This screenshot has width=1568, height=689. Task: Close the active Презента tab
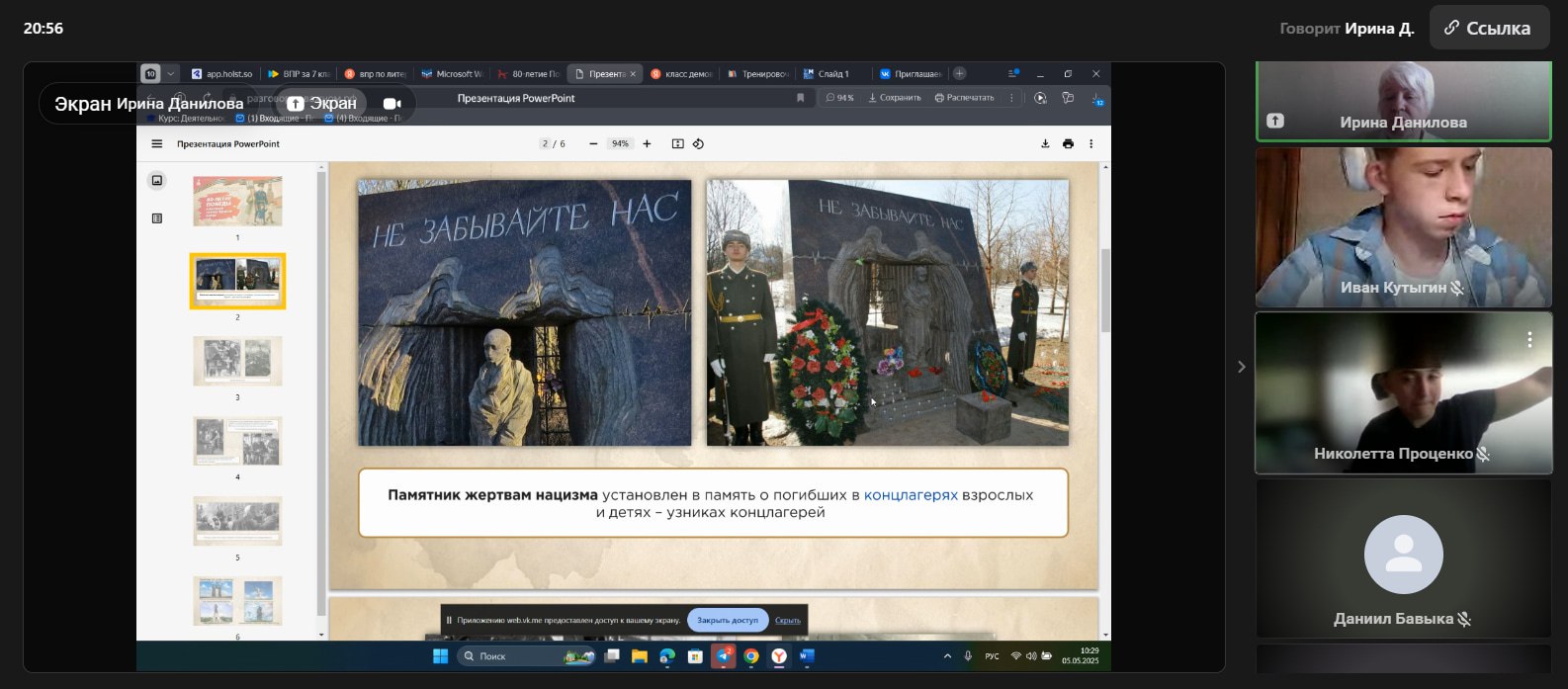pyautogui.click(x=633, y=74)
